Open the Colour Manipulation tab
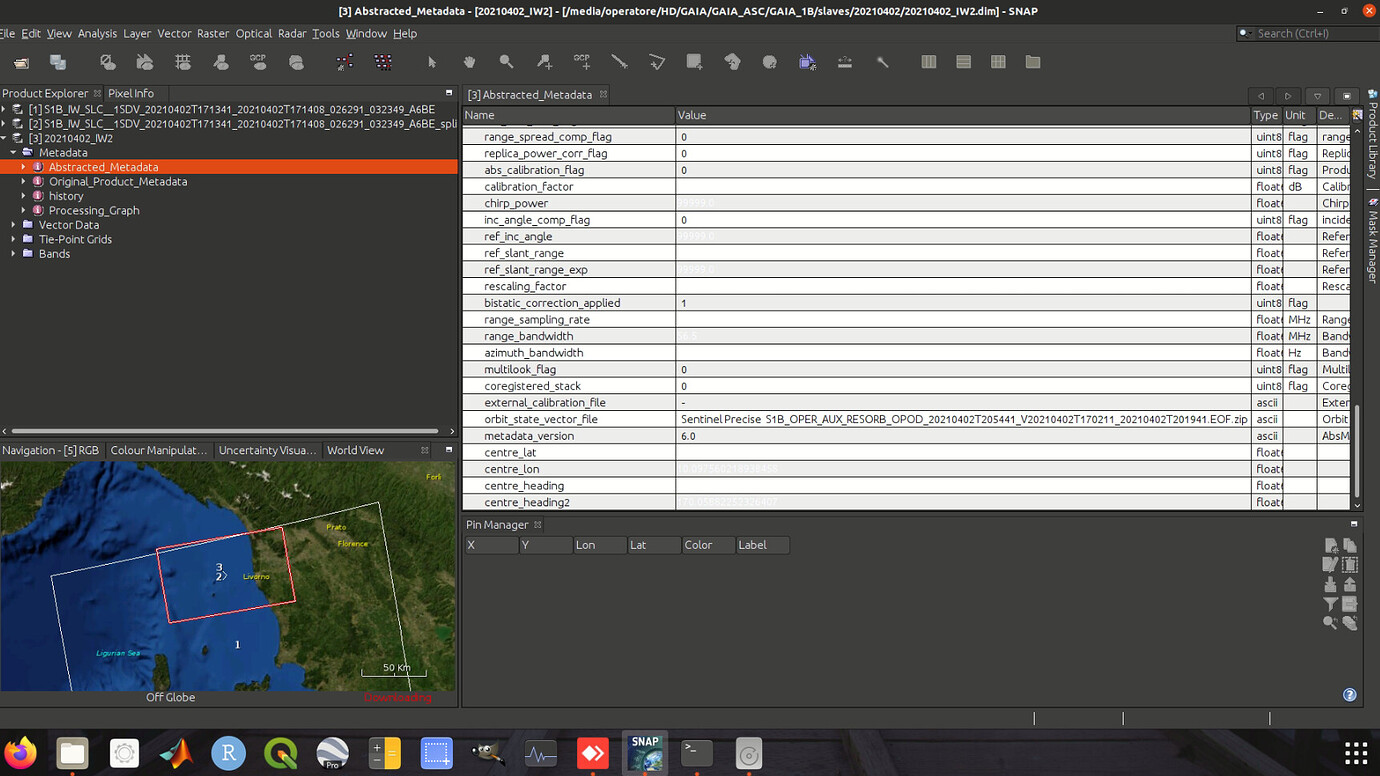The image size is (1380, 776). 159,450
